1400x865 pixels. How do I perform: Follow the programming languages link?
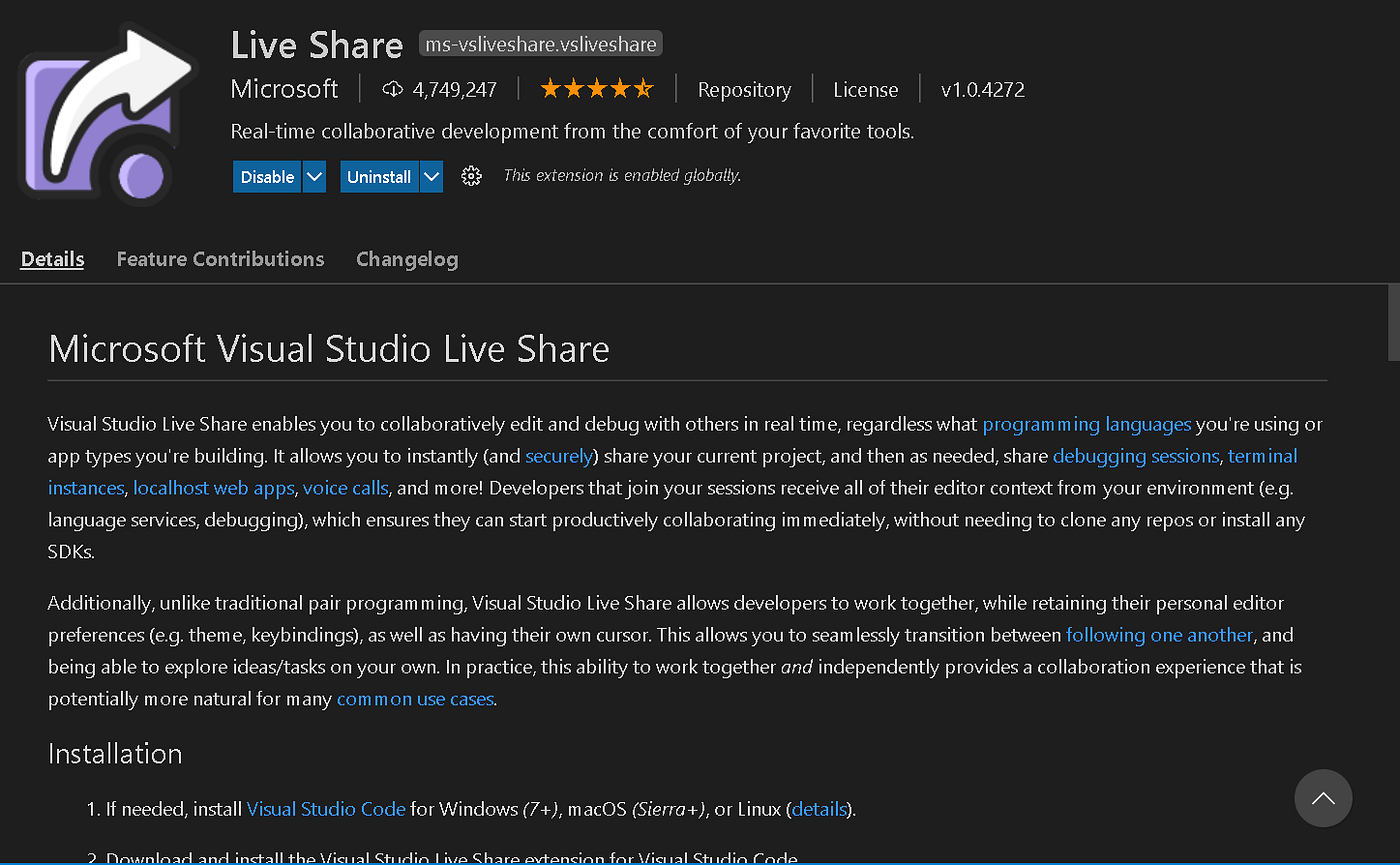pyautogui.click(x=1087, y=424)
